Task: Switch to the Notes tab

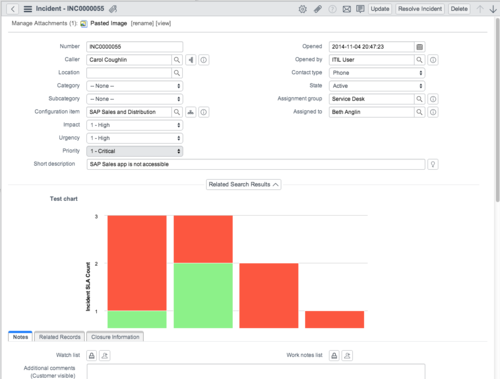Action: 20,337
